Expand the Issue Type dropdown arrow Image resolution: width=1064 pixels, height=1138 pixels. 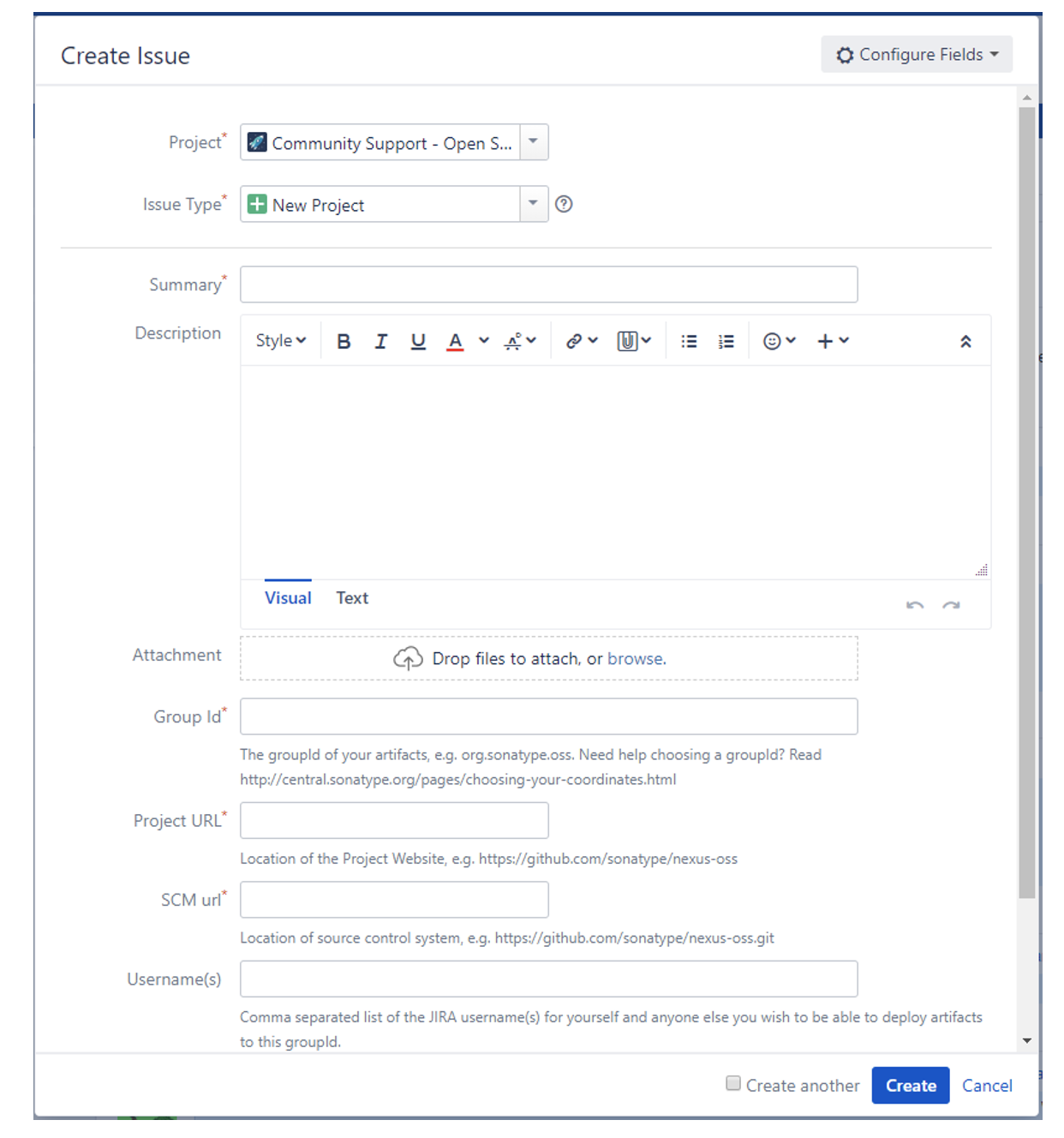533,203
